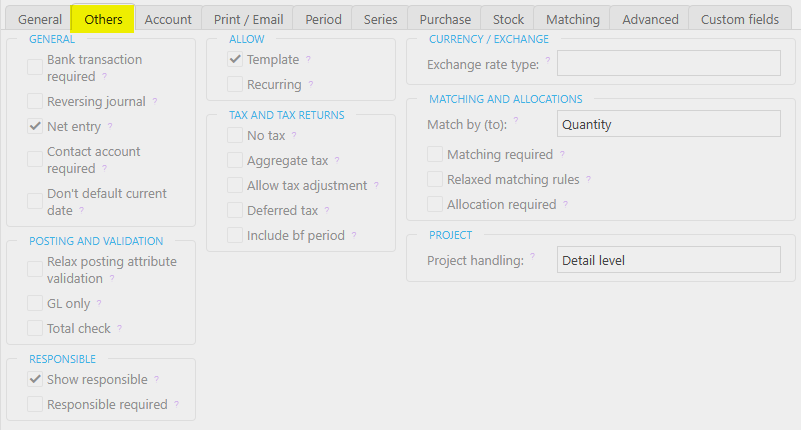Click help icon next to Reversing journal

[x=155, y=102]
